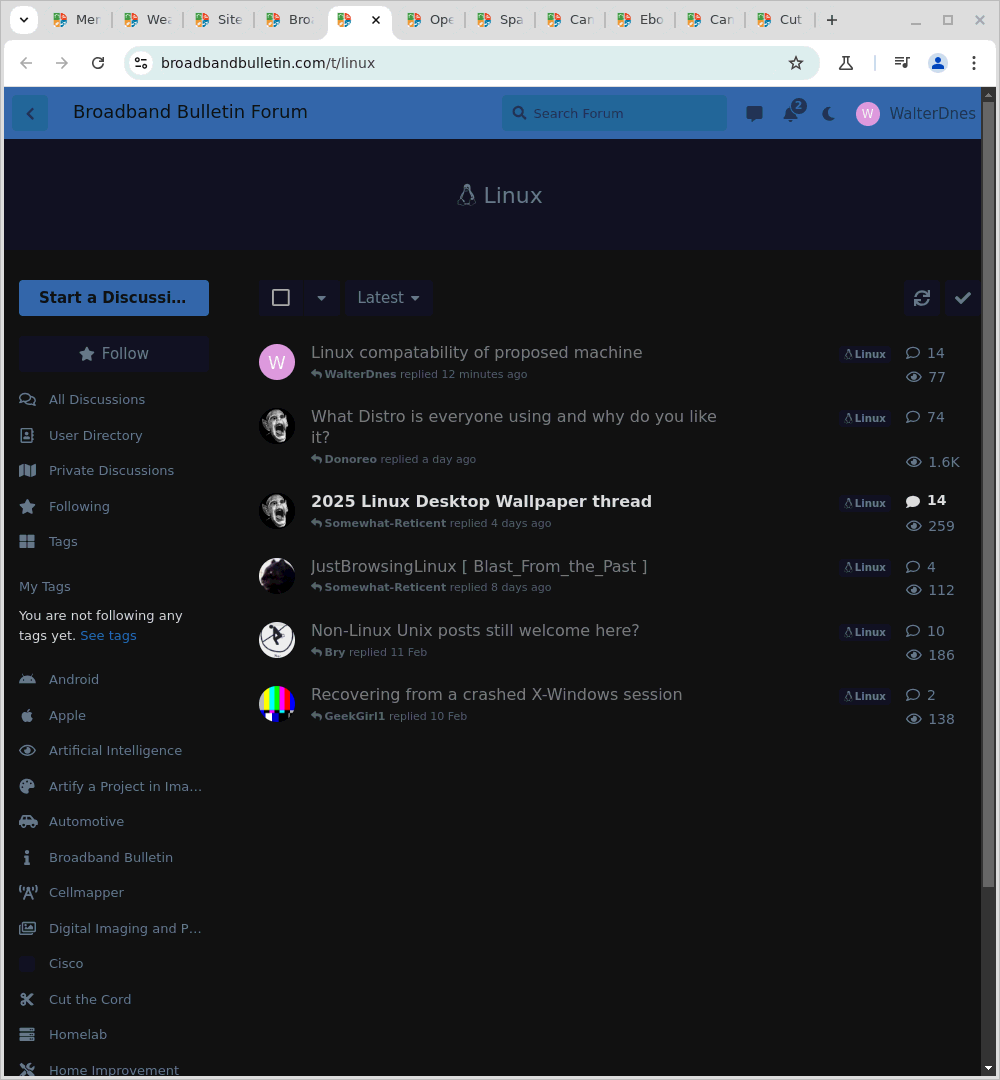Screen dimensions: 1000x1080
Task: Tick the select-all discussions checkbox
Action: click(280, 298)
